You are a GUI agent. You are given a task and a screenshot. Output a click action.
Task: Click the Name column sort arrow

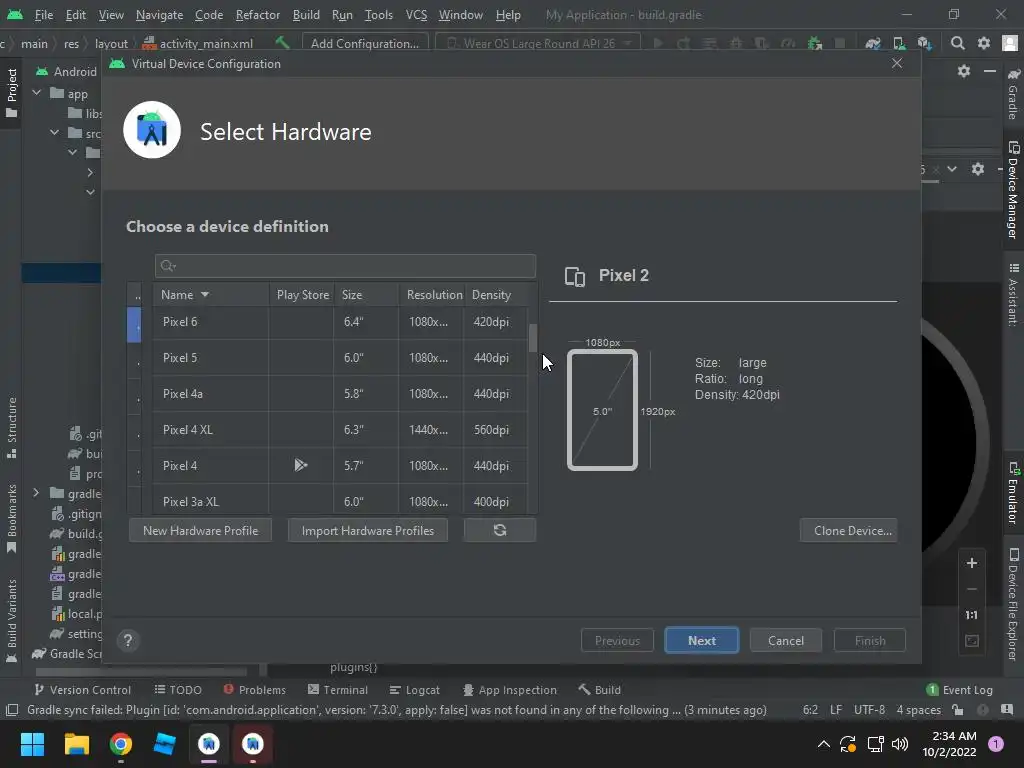(x=205, y=295)
